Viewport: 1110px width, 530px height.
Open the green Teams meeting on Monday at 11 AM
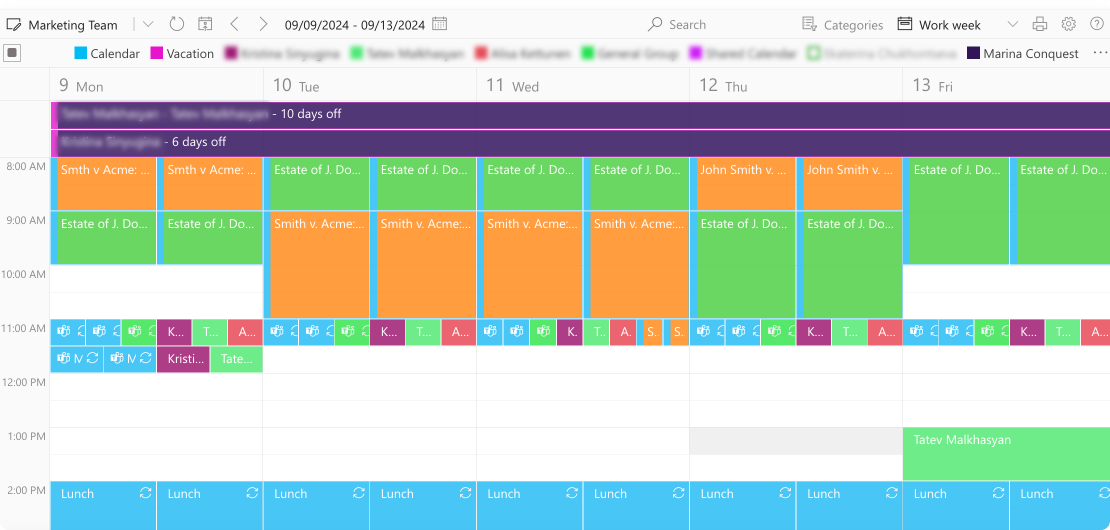point(139,332)
